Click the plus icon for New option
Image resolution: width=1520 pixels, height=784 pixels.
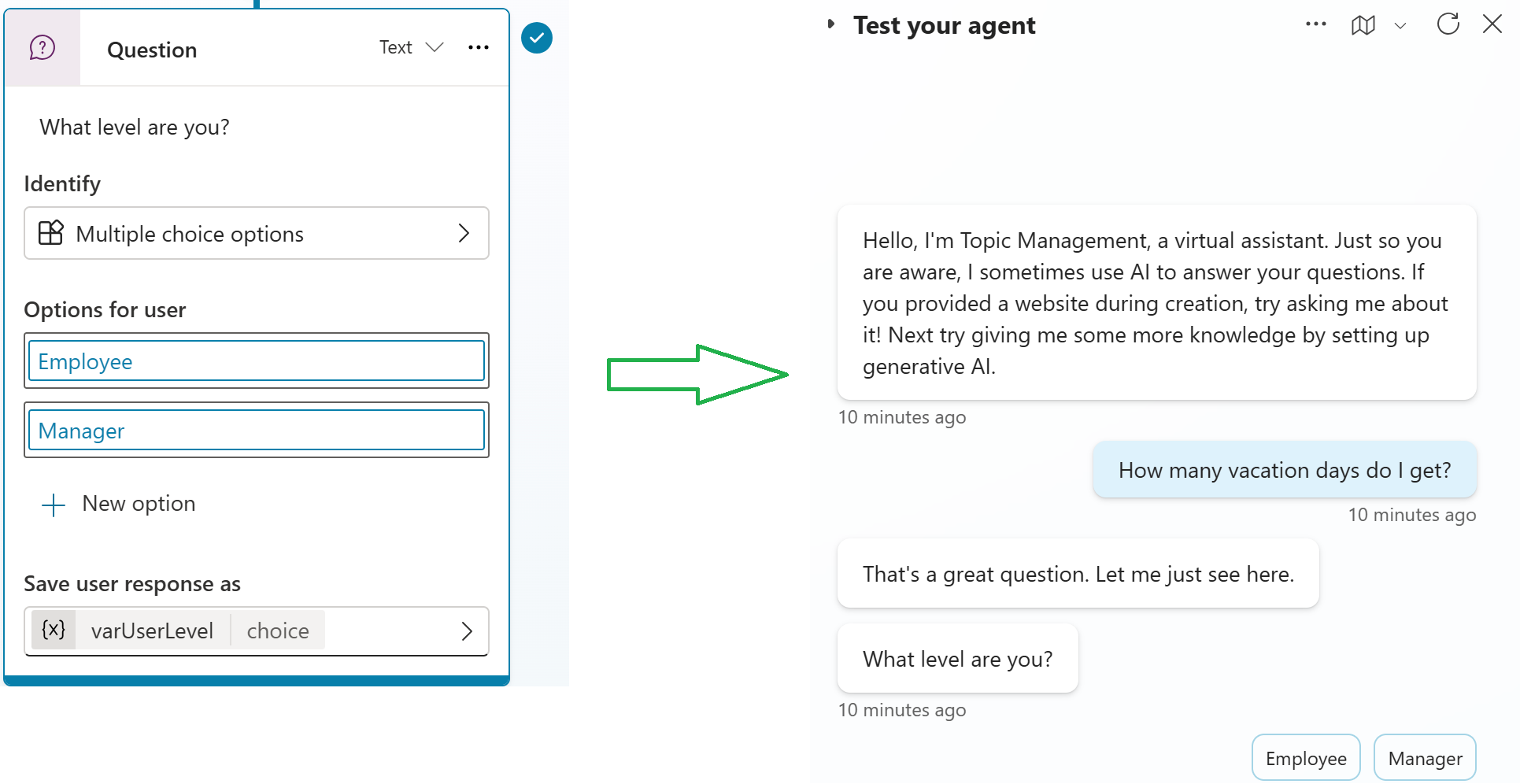tap(54, 505)
